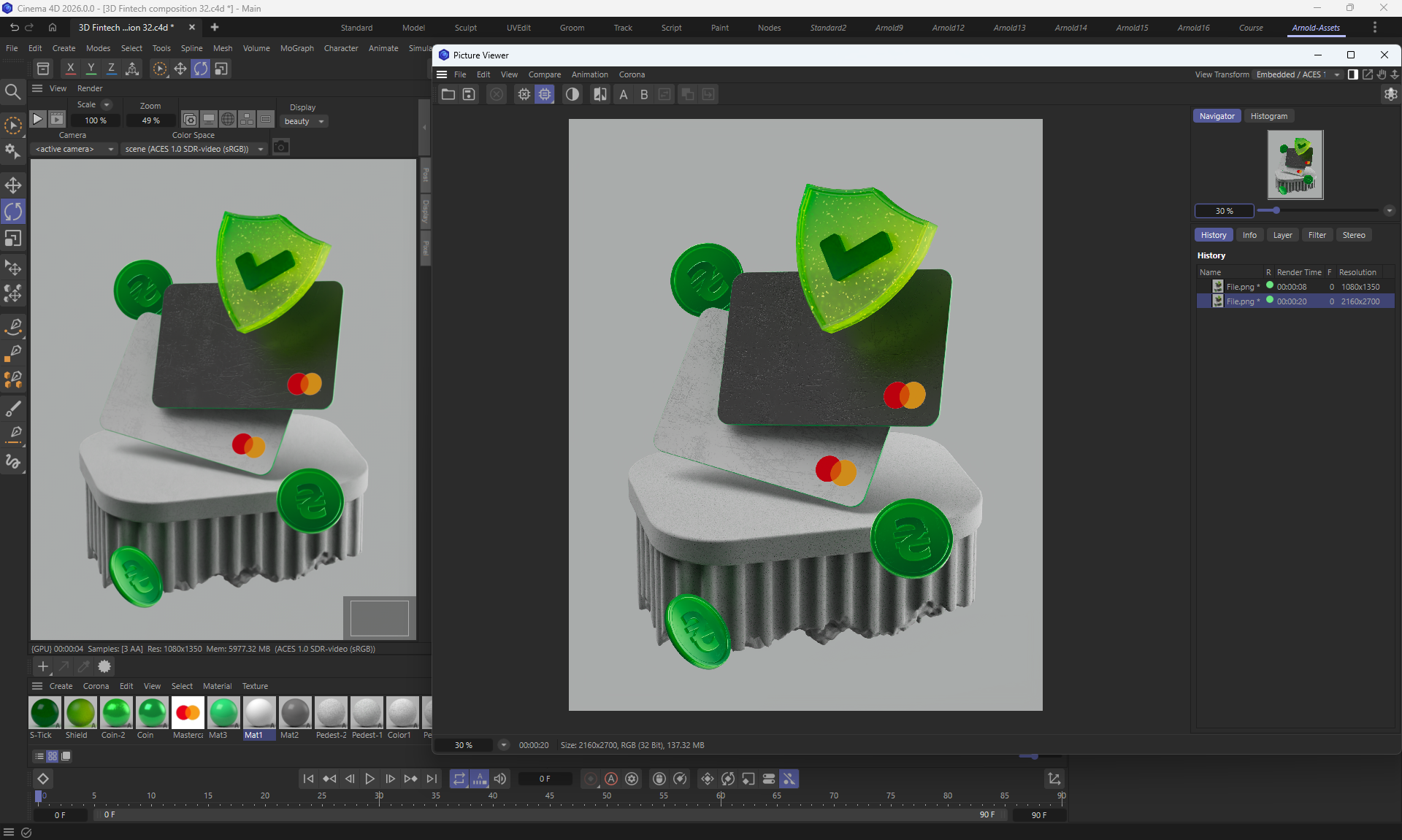This screenshot has height=840, width=1402.
Task: Click the Move tool icon
Action: click(x=13, y=185)
